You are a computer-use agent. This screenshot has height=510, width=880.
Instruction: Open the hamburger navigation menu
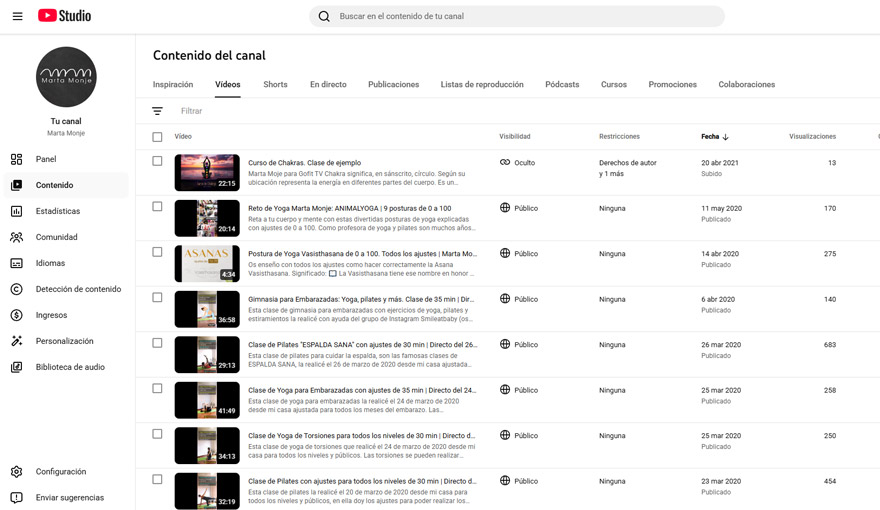coord(17,16)
